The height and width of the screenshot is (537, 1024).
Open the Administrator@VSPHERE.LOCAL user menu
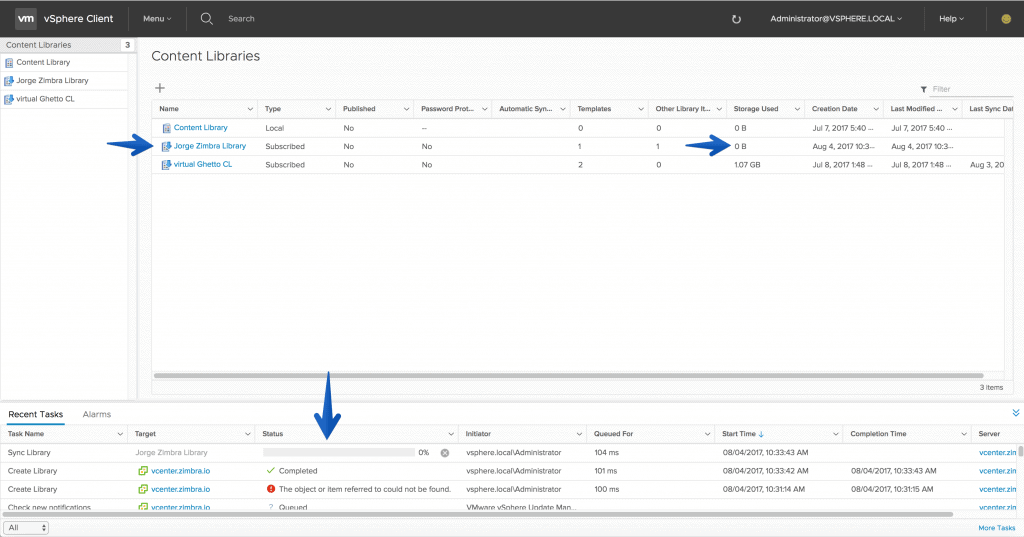click(x=835, y=19)
